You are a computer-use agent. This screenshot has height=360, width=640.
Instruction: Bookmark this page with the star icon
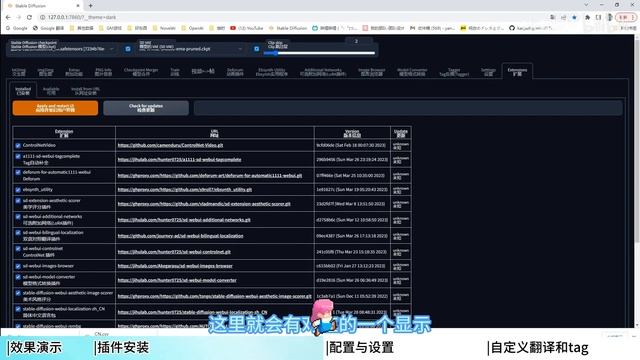tap(574, 17)
